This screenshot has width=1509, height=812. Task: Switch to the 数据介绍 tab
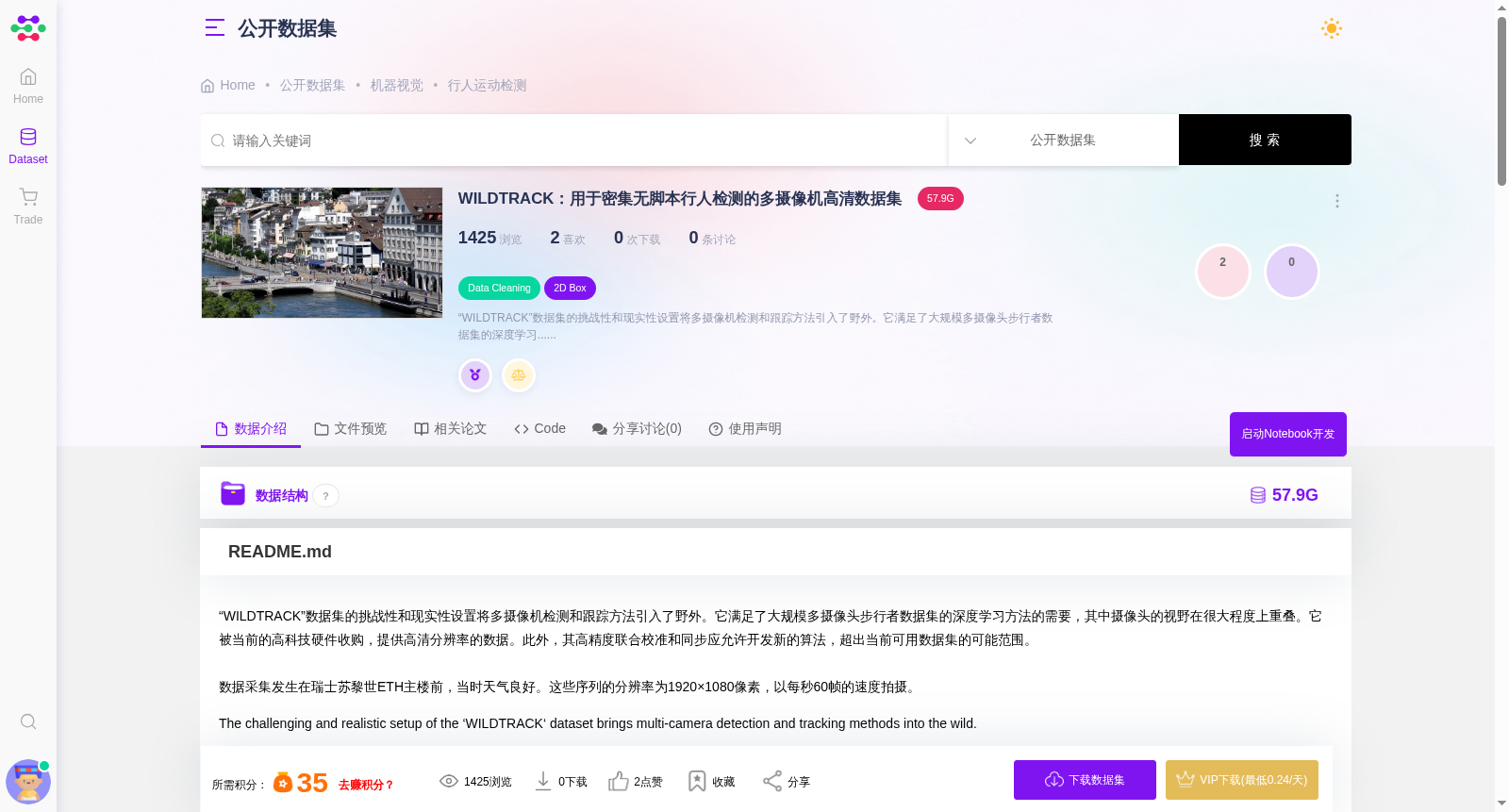pyautogui.click(x=251, y=429)
